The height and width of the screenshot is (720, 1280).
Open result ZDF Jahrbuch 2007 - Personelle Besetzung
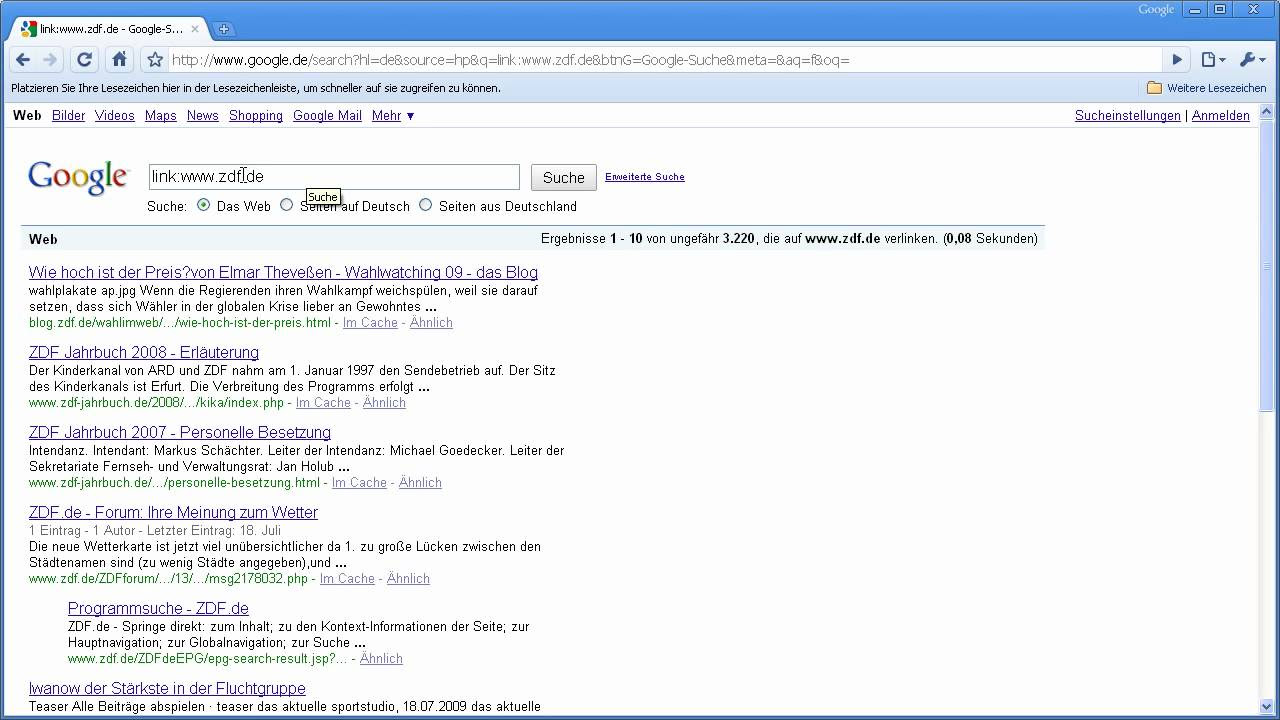[180, 432]
